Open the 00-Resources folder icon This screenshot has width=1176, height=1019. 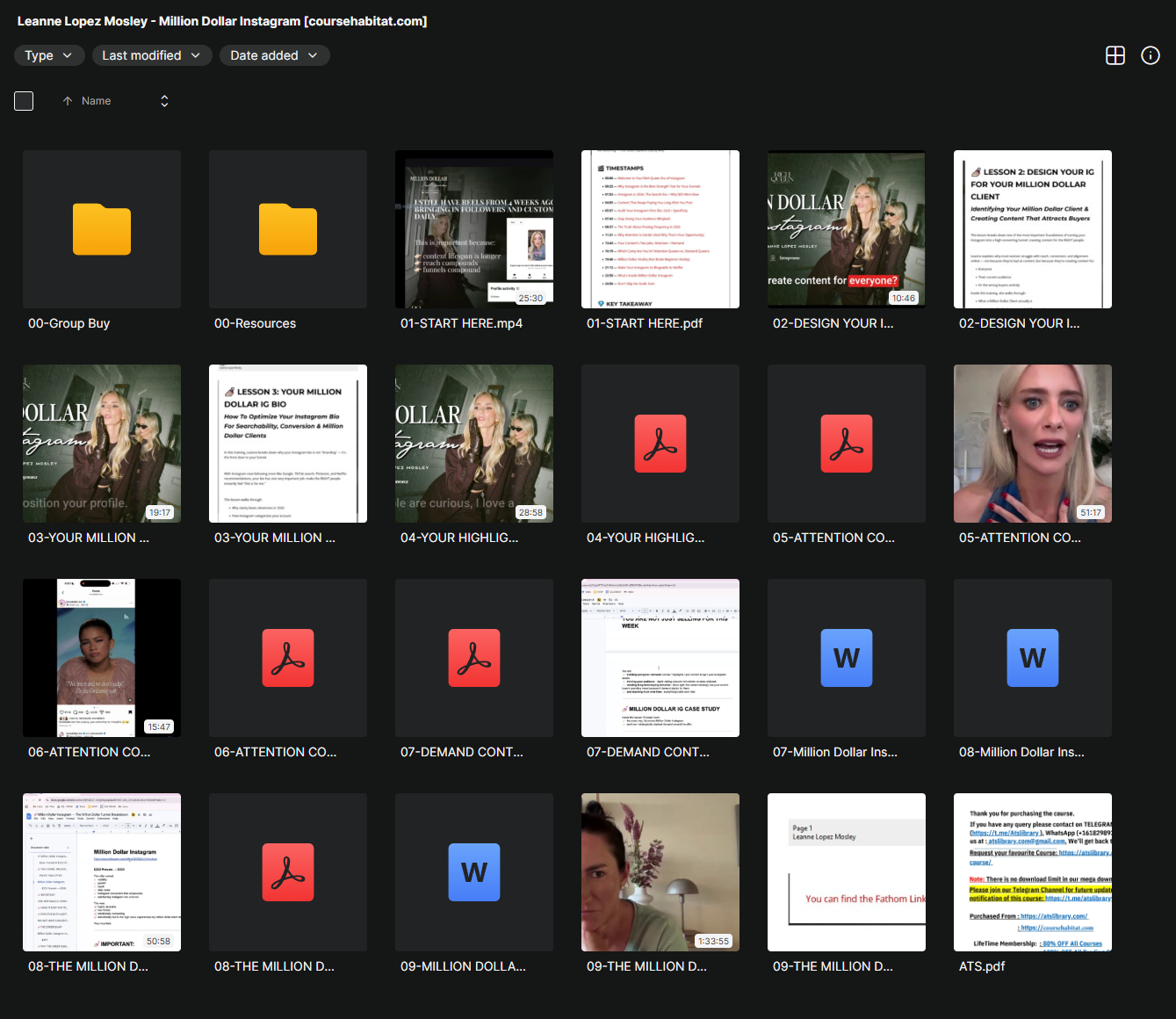(288, 229)
